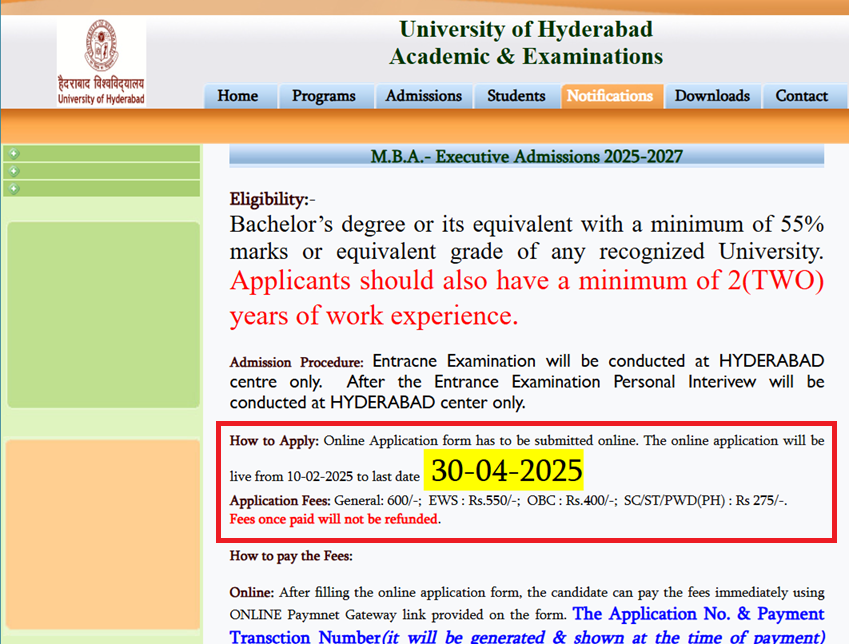Click the University of Hyderabad logo
This screenshot has height=644, width=849.
pyautogui.click(x=101, y=61)
